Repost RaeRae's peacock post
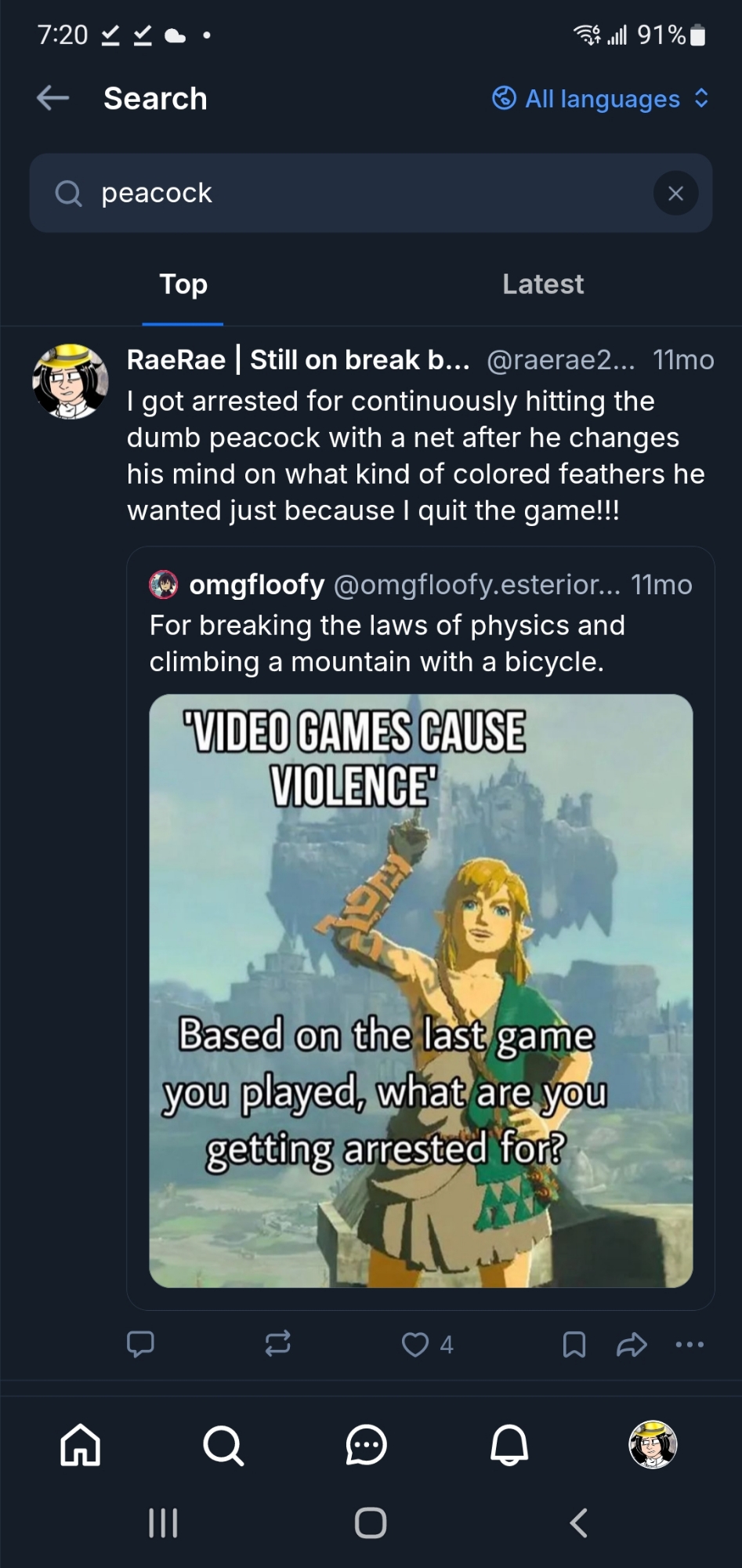The image size is (742, 1568). point(278,1344)
